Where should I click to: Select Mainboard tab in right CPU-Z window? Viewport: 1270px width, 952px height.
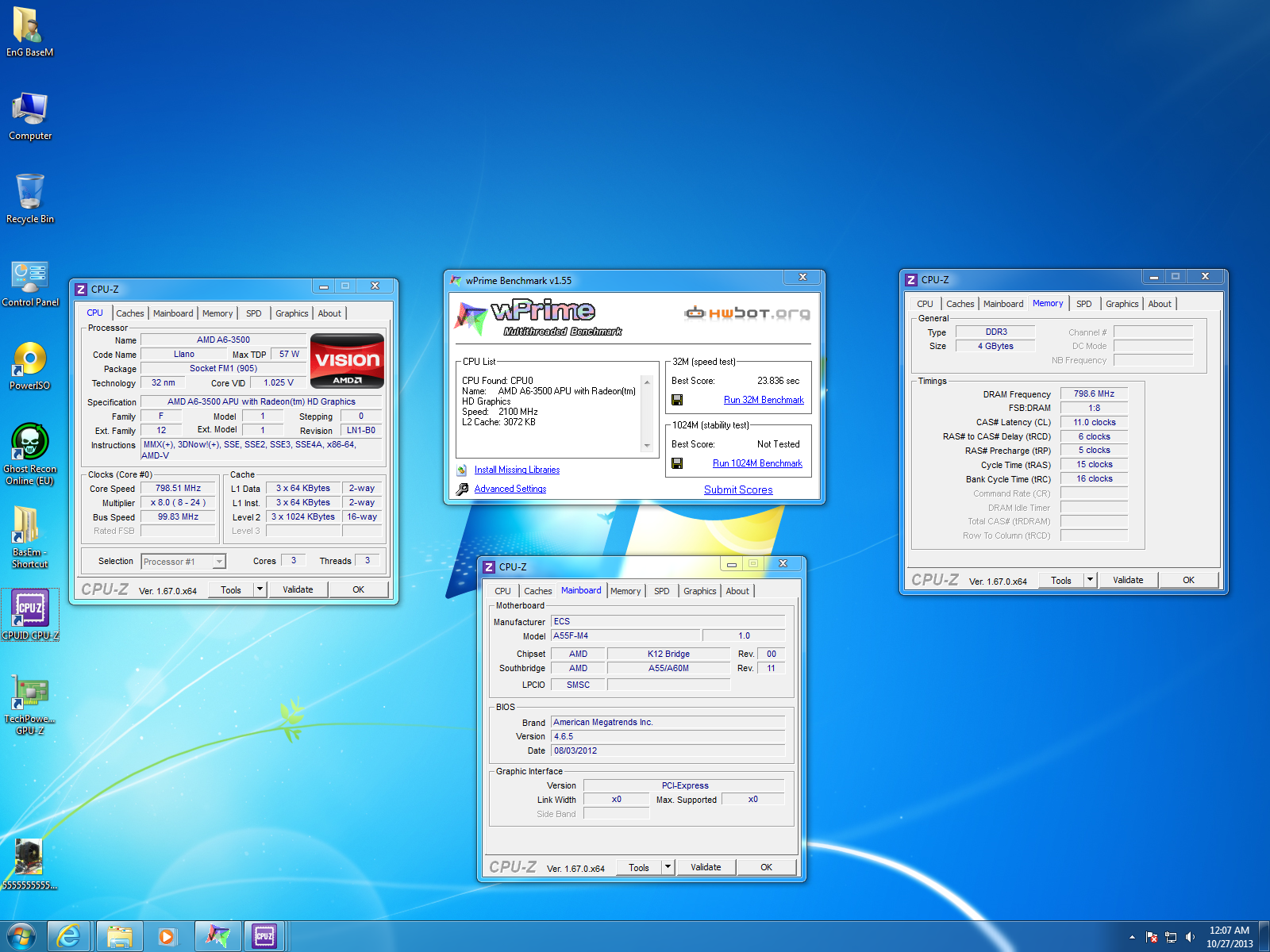pos(1003,304)
